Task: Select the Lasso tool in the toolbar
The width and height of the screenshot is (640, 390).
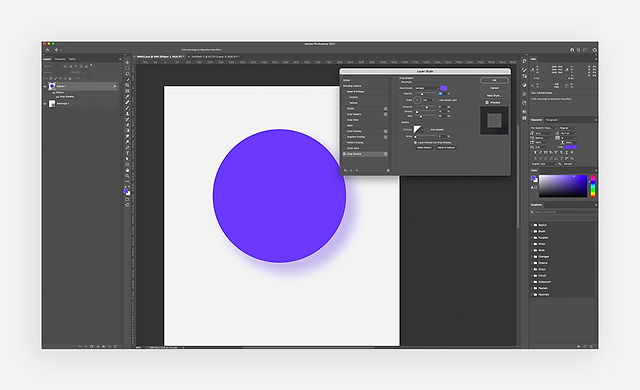Action: 127,74
